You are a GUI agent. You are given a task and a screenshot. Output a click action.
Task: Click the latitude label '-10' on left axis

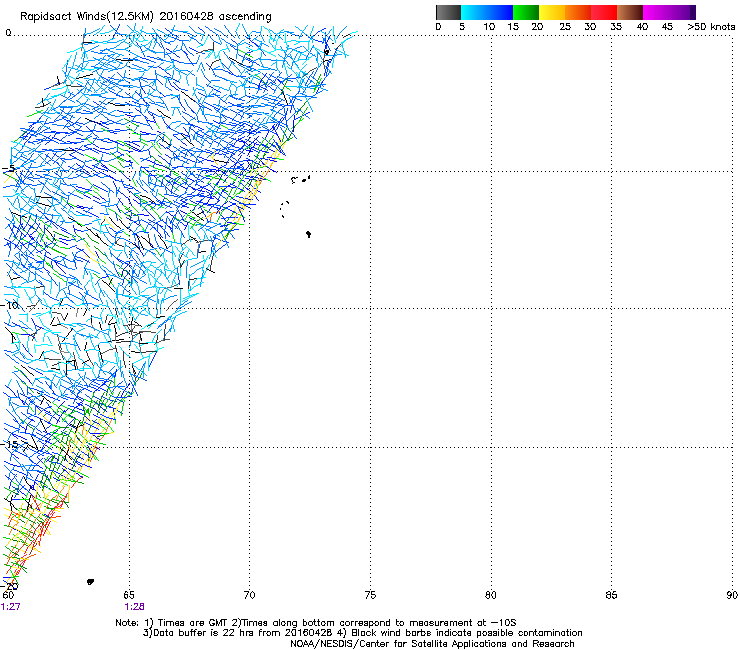point(10,305)
